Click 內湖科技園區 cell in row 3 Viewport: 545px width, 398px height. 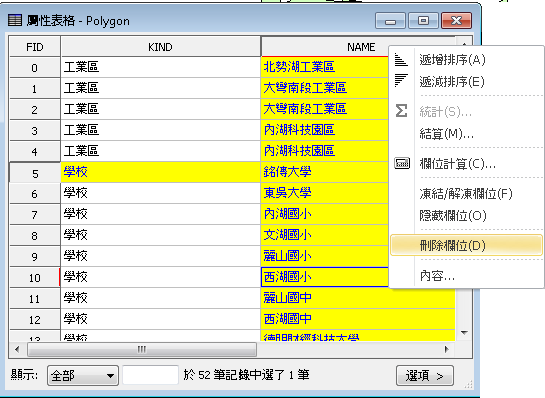[x=325, y=130]
